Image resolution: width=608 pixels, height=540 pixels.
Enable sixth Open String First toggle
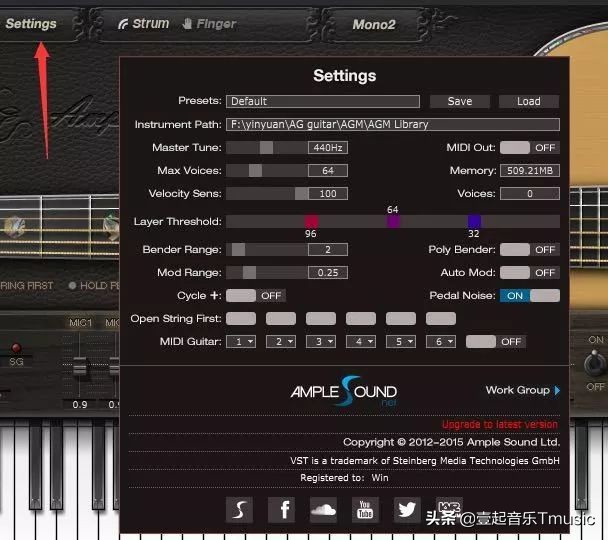point(441,319)
